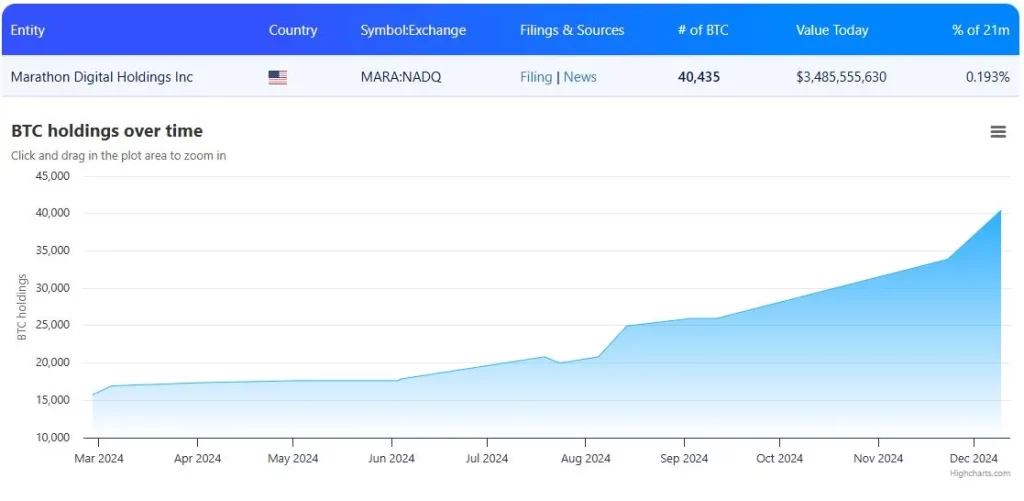Click the 25,000 y-axis label
1024x501 pixels.
[52, 325]
